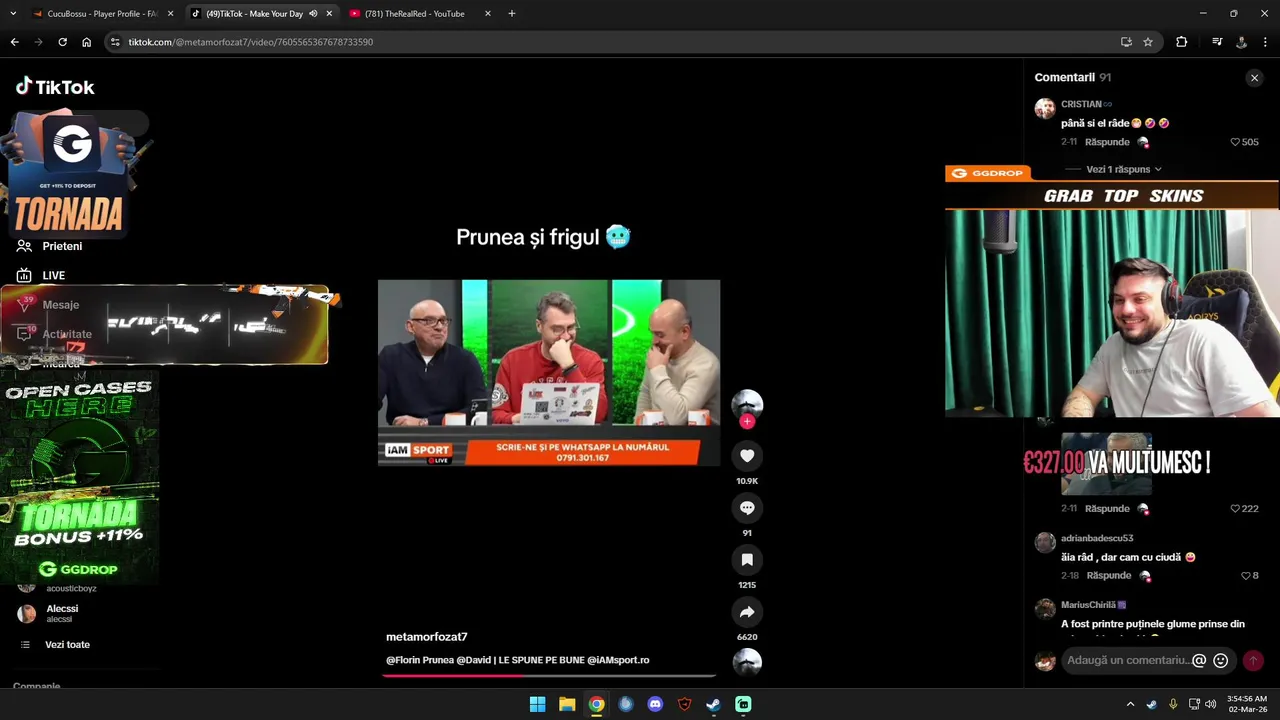Screen dimensions: 1280x720
Task: Open a new browser tab
Action: coord(512,14)
